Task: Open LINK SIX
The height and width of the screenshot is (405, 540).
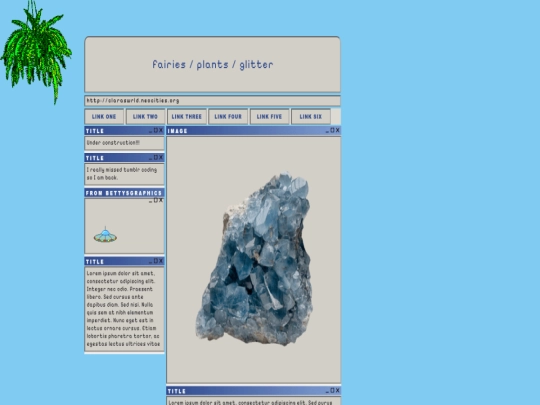Action: pyautogui.click(x=311, y=116)
